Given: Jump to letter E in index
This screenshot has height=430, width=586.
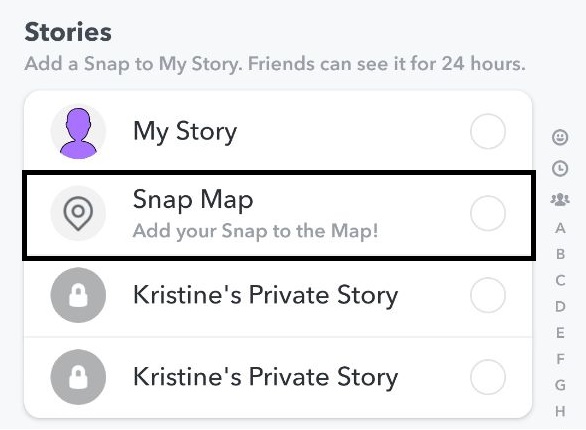Looking at the screenshot, I should (x=560, y=332).
